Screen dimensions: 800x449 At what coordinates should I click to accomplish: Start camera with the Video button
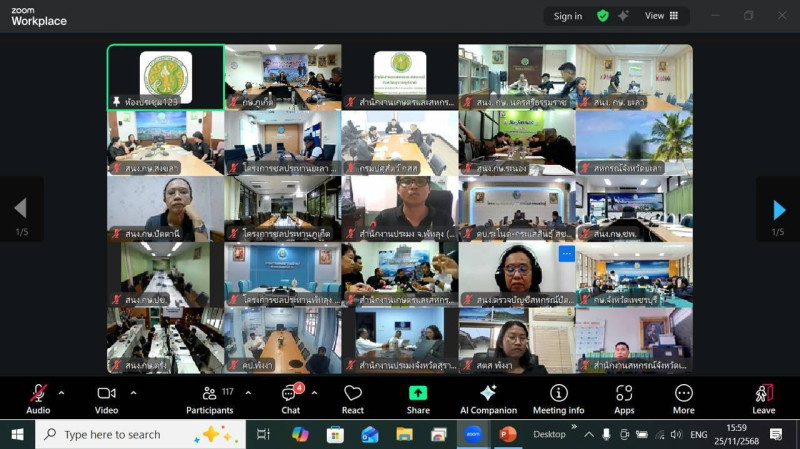(107, 398)
